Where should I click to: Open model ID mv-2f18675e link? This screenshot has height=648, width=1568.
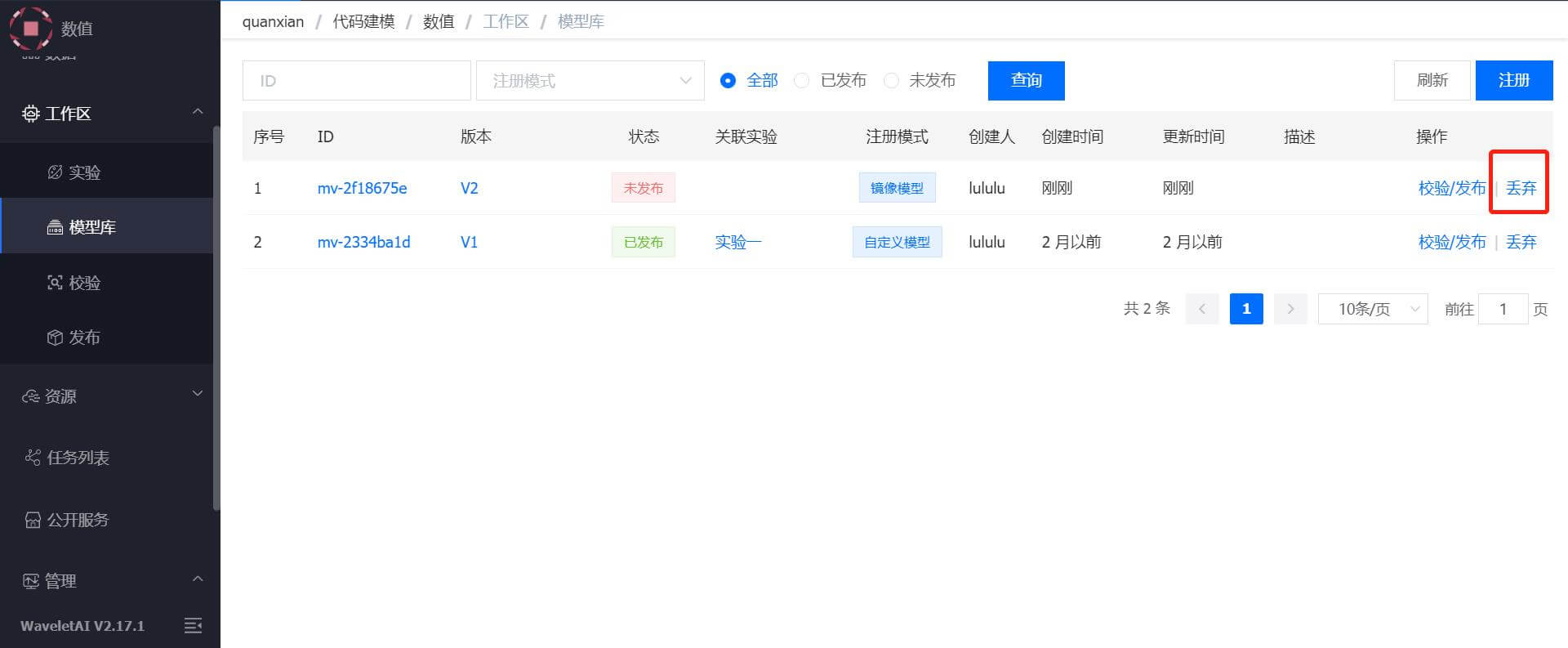[362, 188]
